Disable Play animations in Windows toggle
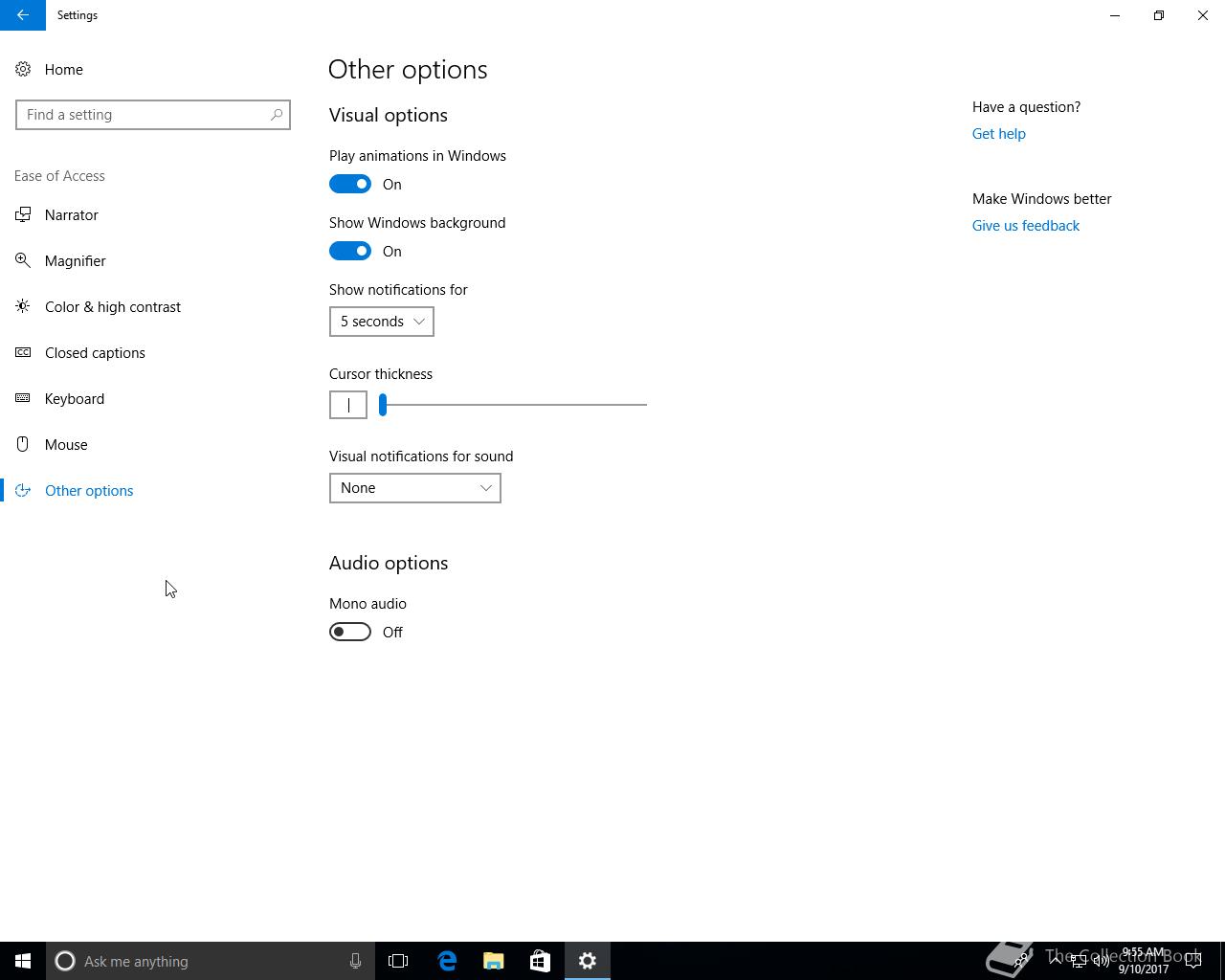The image size is (1225, 980). pos(350,184)
